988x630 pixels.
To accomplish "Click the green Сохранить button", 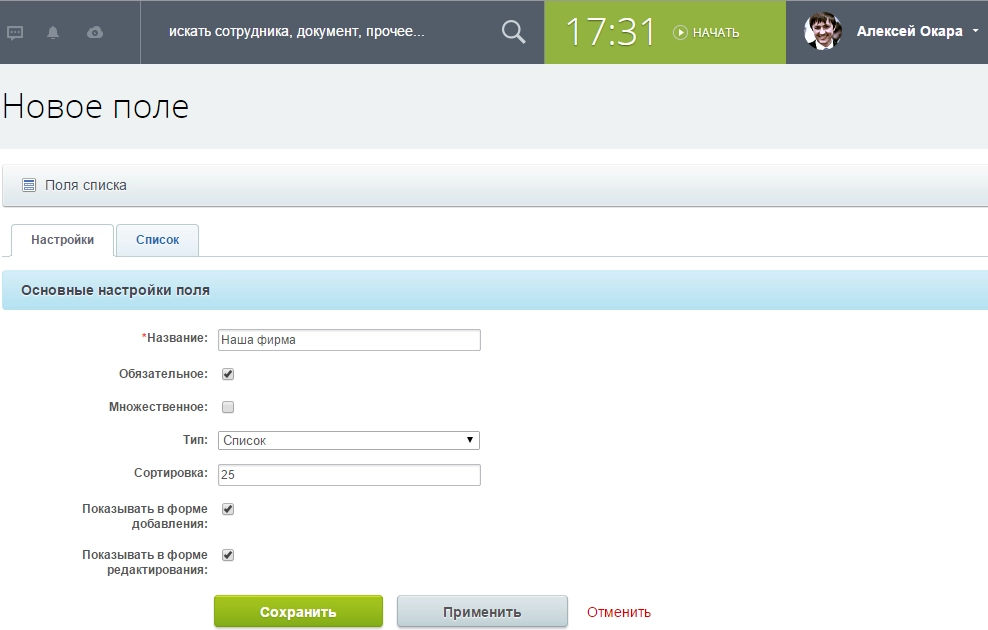I will (298, 612).
